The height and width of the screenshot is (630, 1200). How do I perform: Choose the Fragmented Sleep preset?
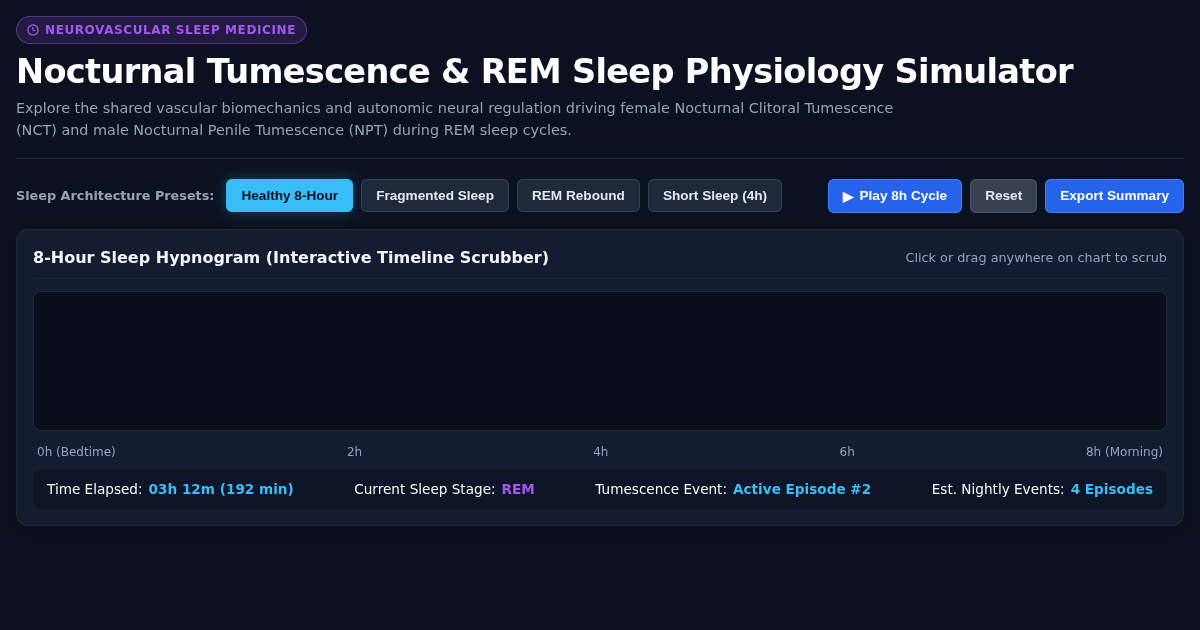tap(435, 196)
